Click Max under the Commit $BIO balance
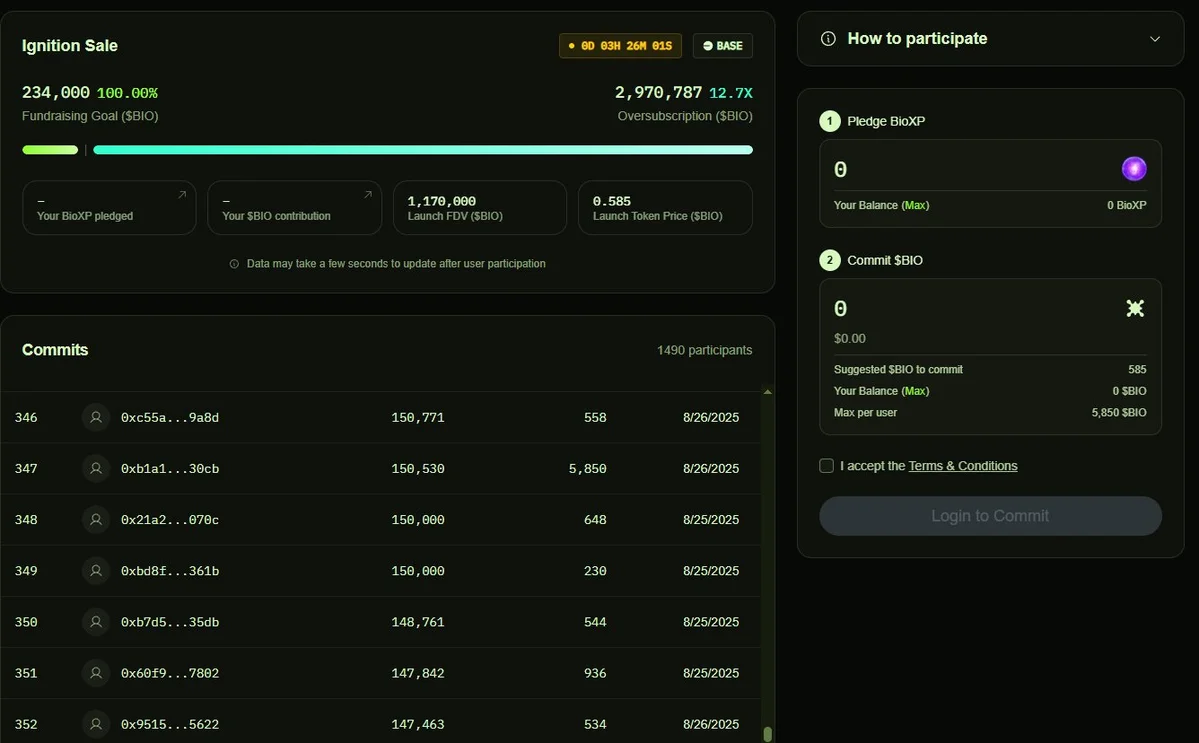This screenshot has height=743, width=1199. (x=915, y=391)
